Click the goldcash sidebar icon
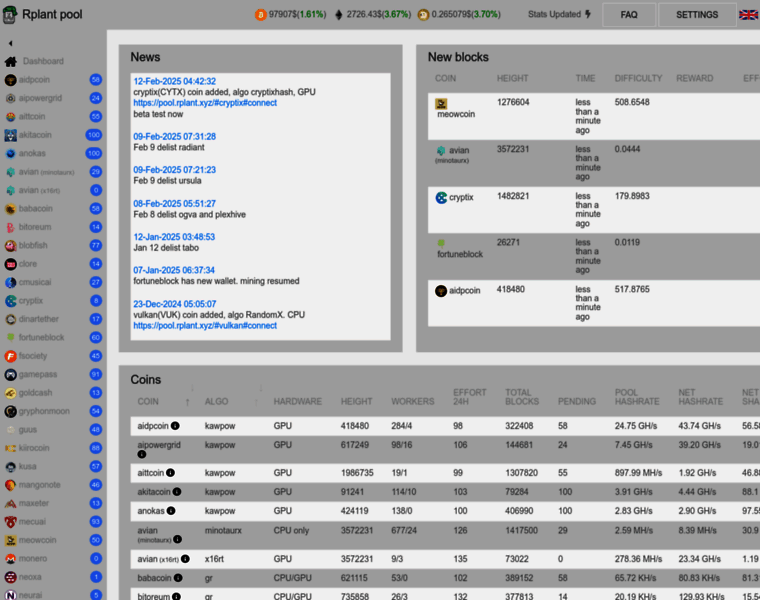The height and width of the screenshot is (600, 760). tap(10, 393)
